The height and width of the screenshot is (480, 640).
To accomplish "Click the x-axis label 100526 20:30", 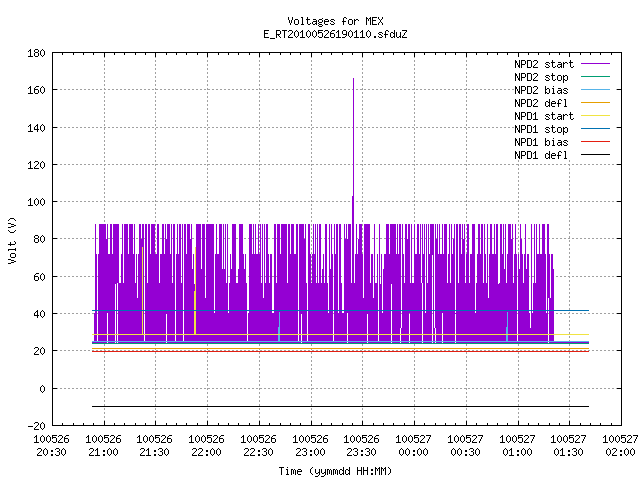I will coord(51,446).
